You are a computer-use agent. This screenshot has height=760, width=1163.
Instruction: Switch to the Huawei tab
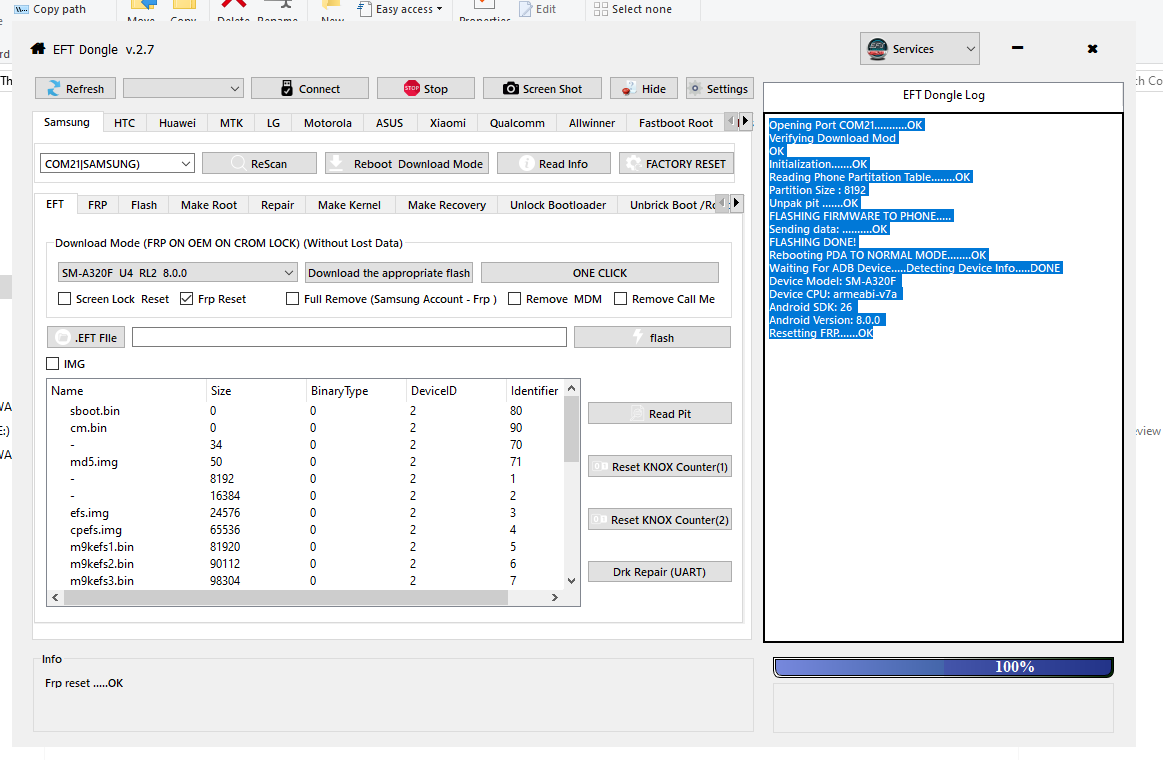point(177,123)
